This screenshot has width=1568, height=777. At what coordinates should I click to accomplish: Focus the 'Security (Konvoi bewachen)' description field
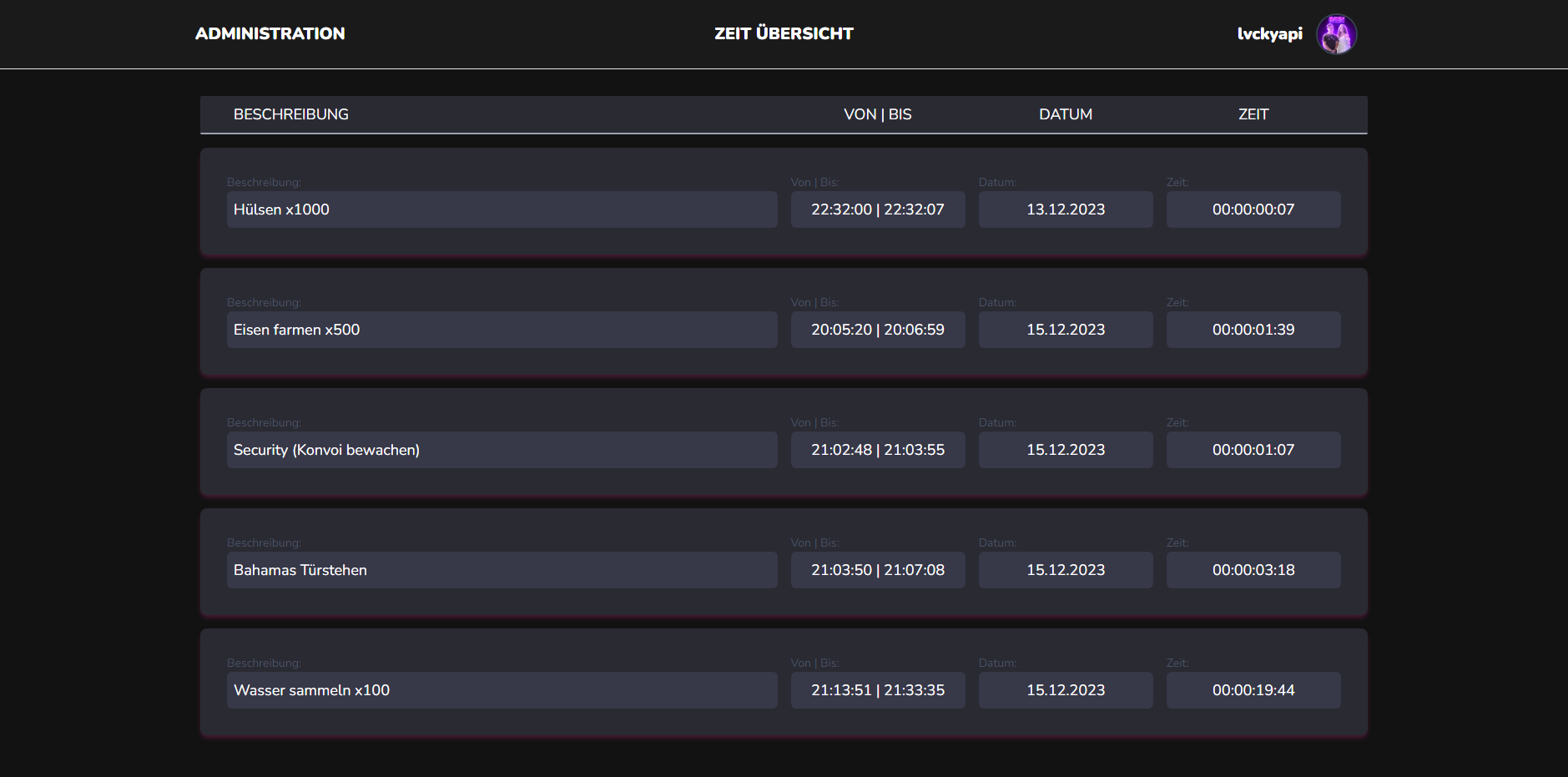click(502, 450)
